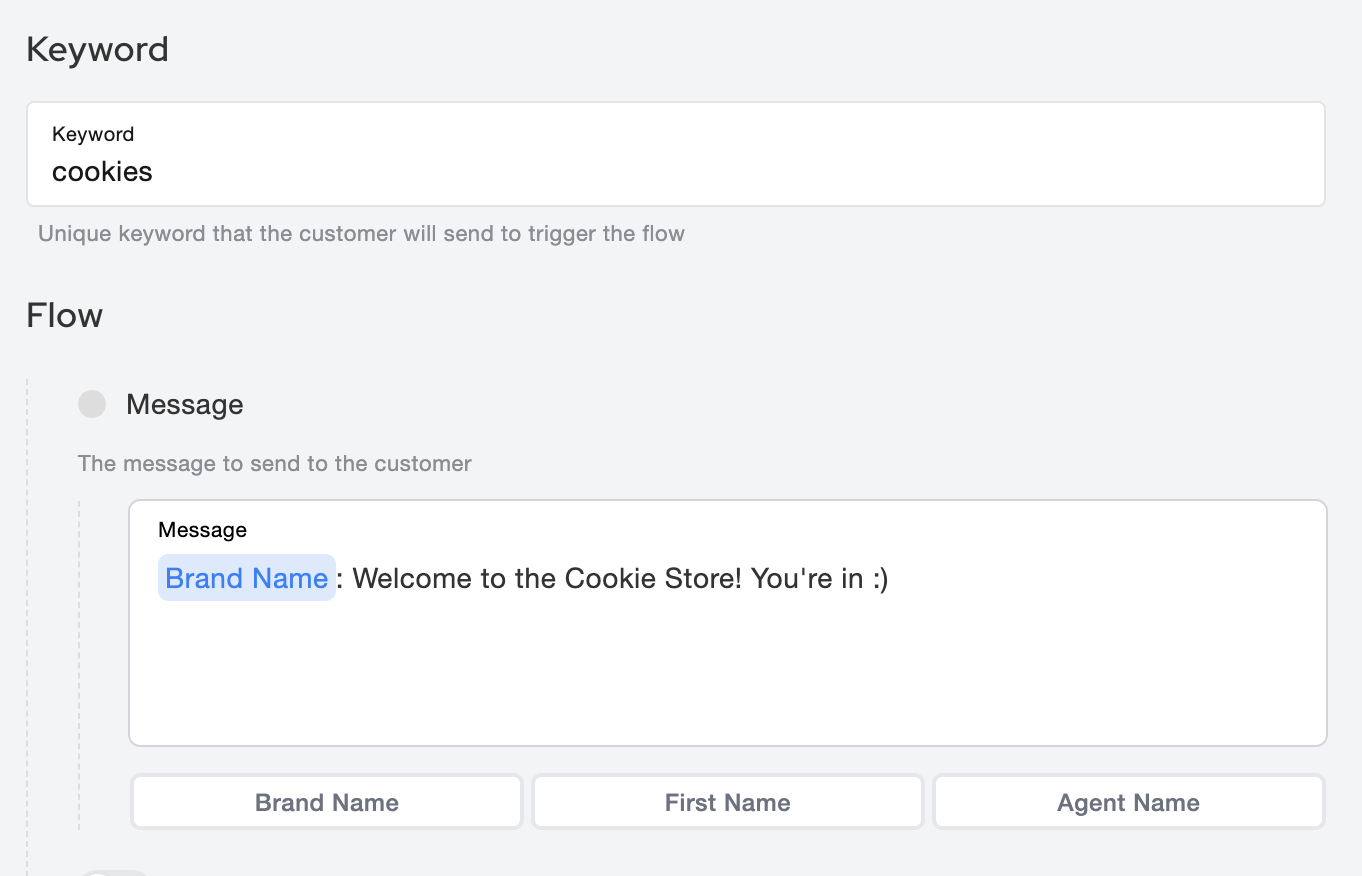The height and width of the screenshot is (876, 1362).
Task: Toggle the partially visible switch below message
Action: pyautogui.click(x=114, y=872)
